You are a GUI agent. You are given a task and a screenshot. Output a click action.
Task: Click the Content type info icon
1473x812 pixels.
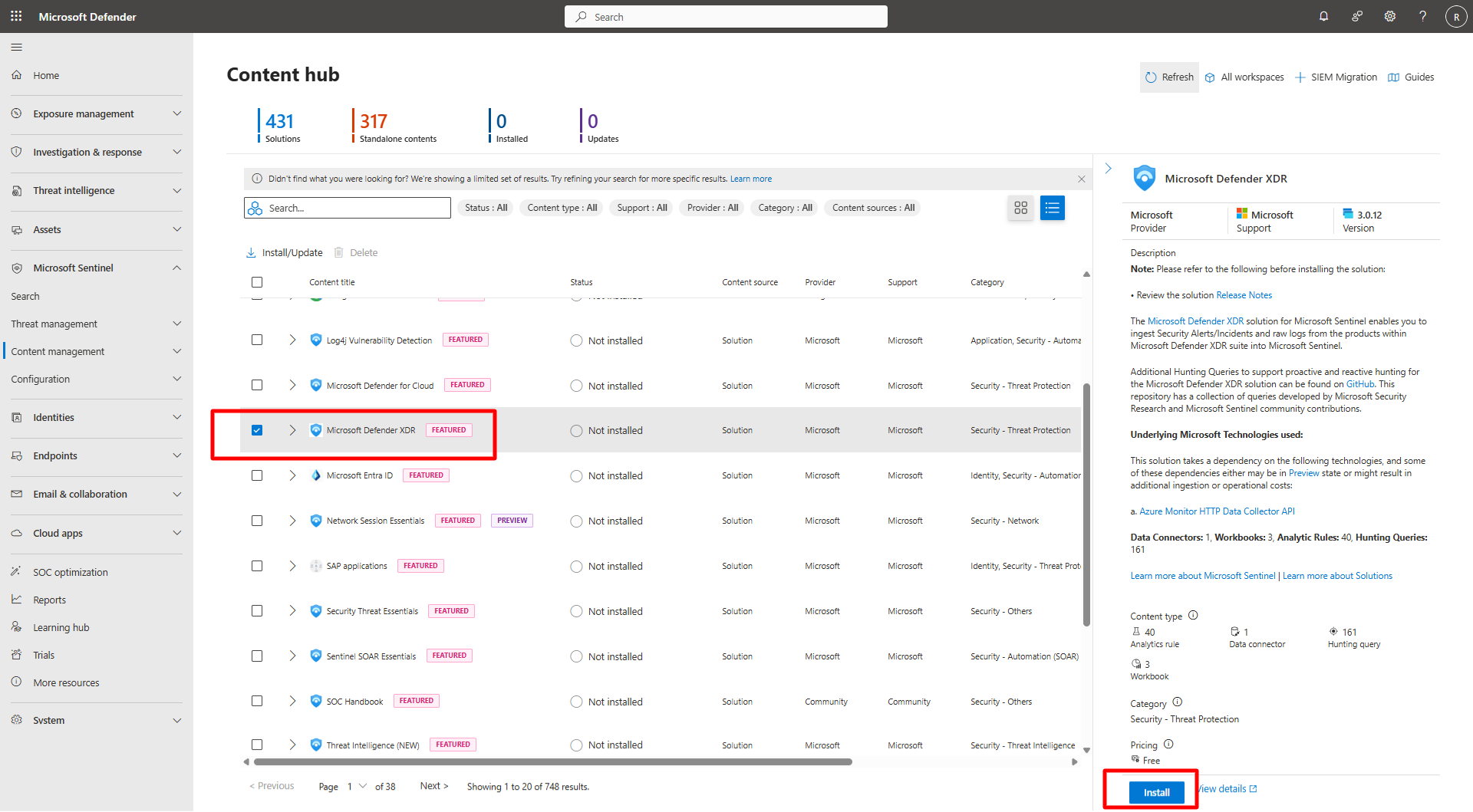click(1193, 615)
